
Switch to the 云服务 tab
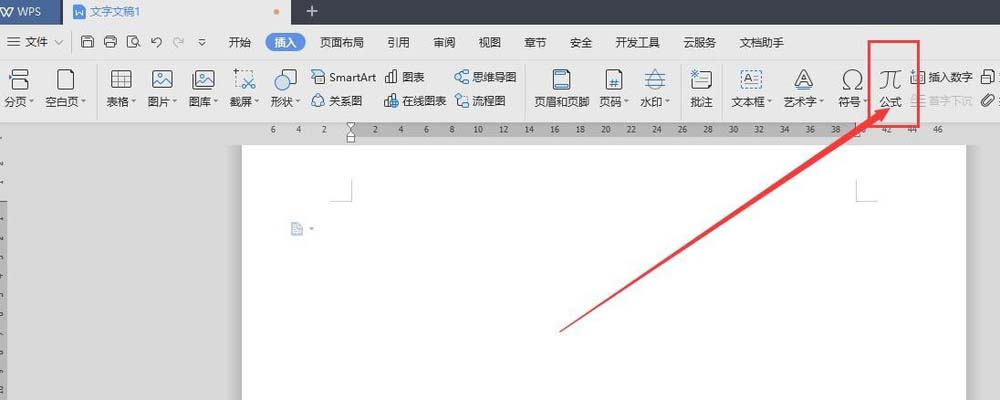[700, 43]
